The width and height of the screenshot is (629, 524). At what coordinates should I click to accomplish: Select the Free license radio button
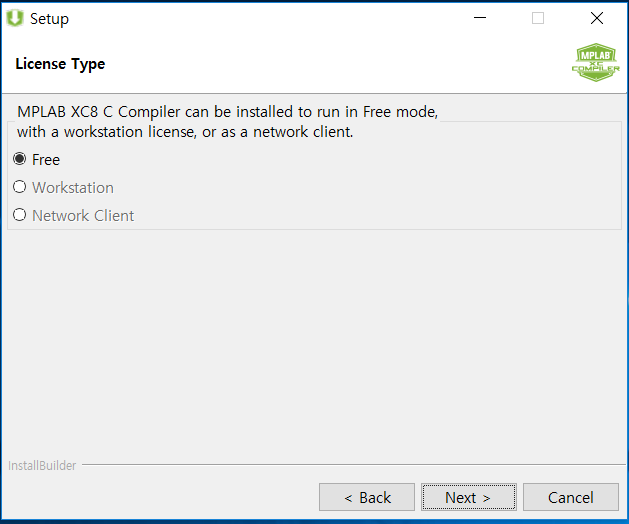pos(20,159)
